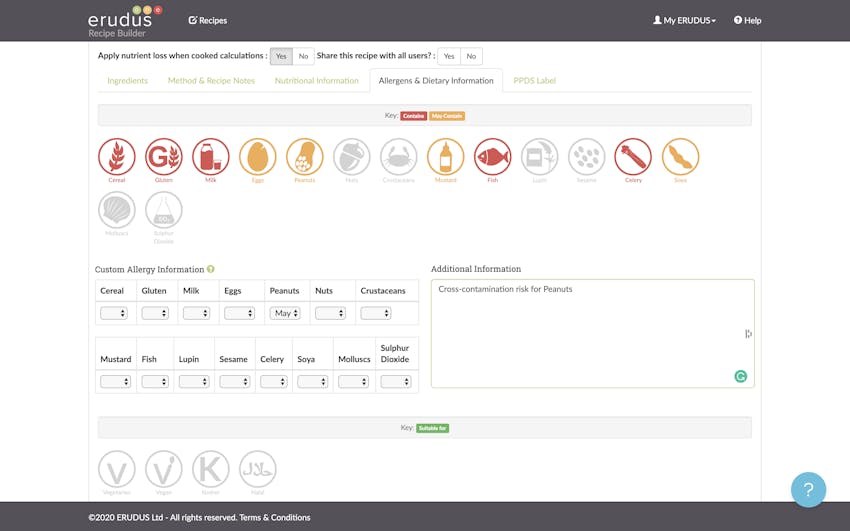Open Recipes in the top navigation

208,21
